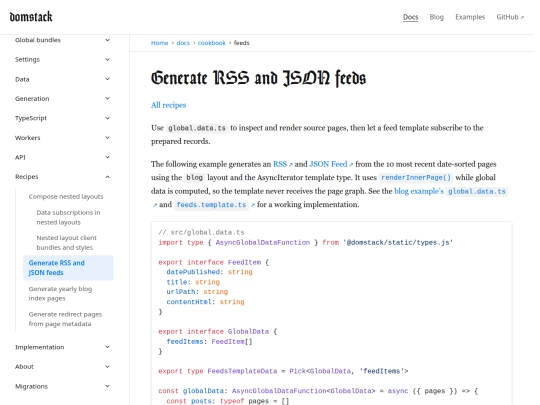Open Compose nested layouts recipe
540x405 pixels.
pyautogui.click(x=66, y=196)
